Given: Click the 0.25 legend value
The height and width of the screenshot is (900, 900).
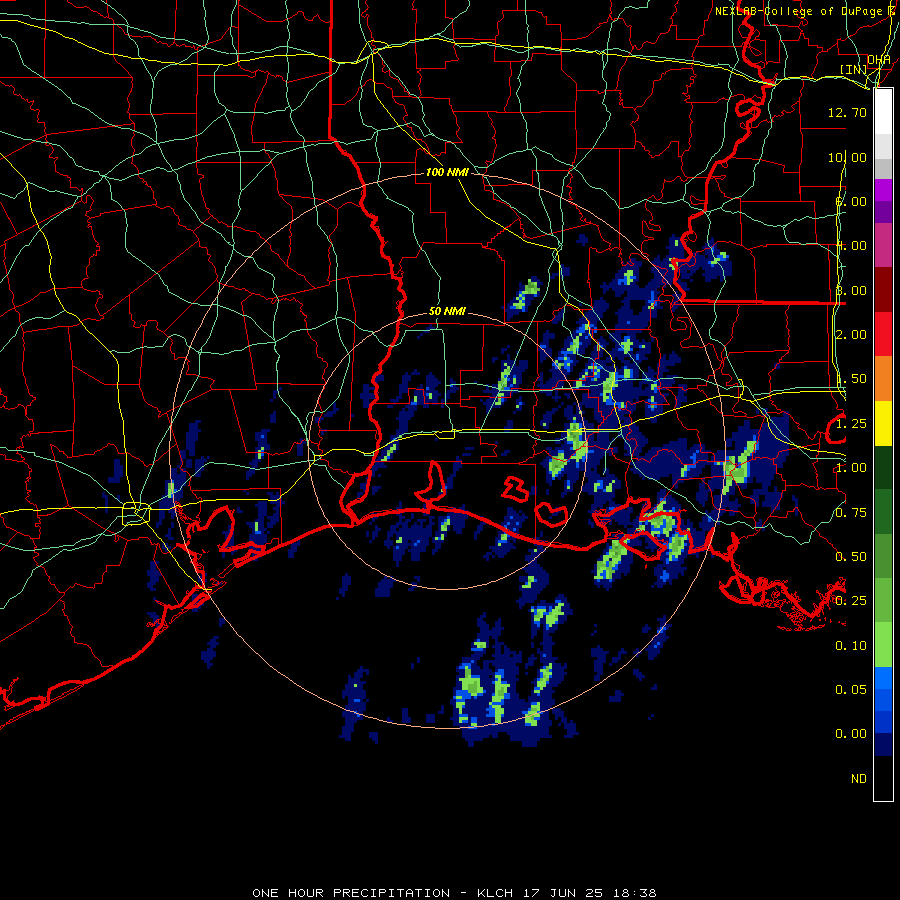Looking at the screenshot, I should pos(851,601).
